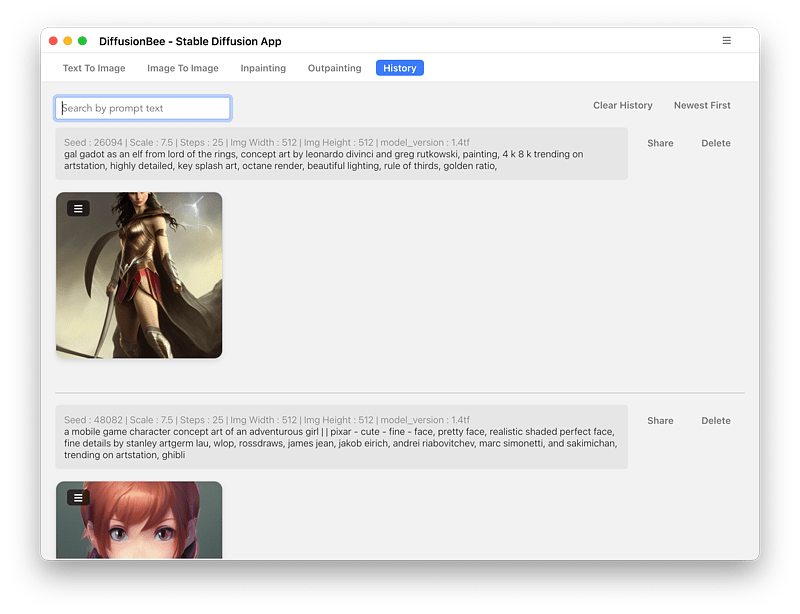Minimize the window with the yellow button

point(68,41)
